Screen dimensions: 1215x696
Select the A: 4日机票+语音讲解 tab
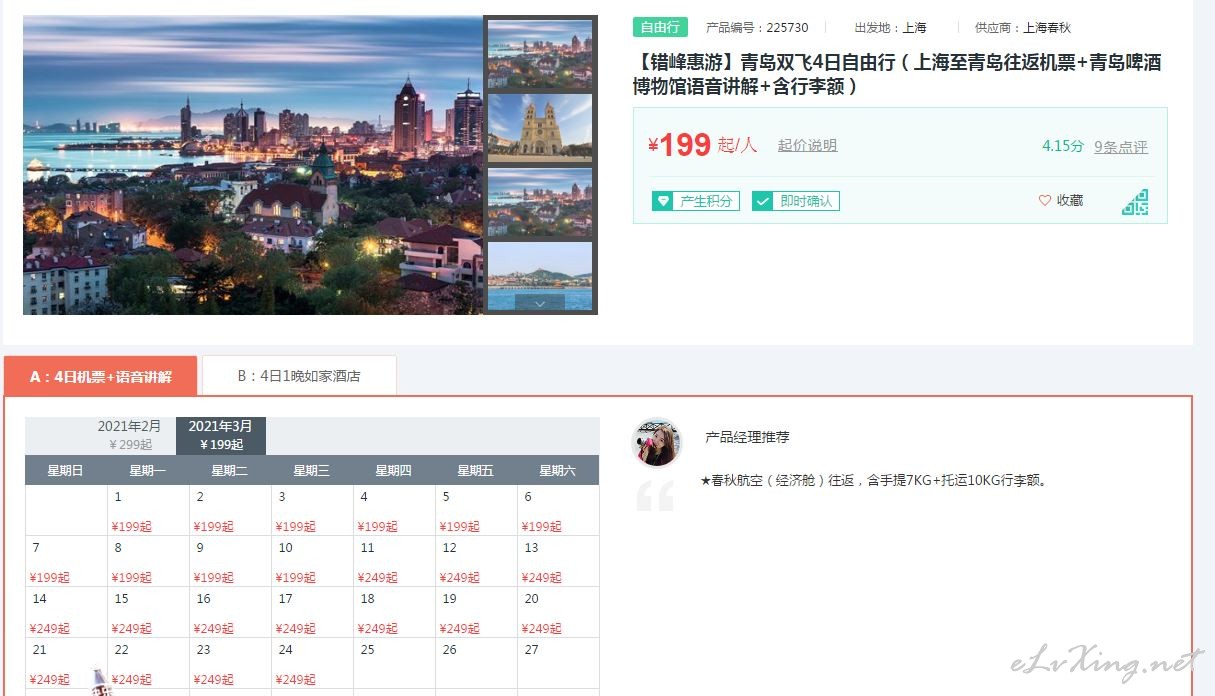[x=100, y=376]
